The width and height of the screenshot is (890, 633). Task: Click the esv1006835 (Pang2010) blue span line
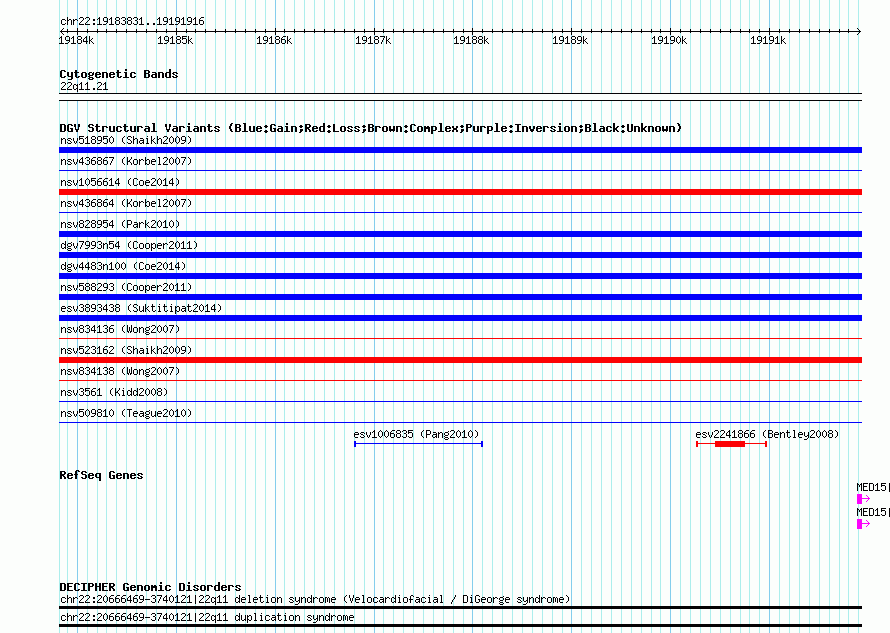click(418, 444)
